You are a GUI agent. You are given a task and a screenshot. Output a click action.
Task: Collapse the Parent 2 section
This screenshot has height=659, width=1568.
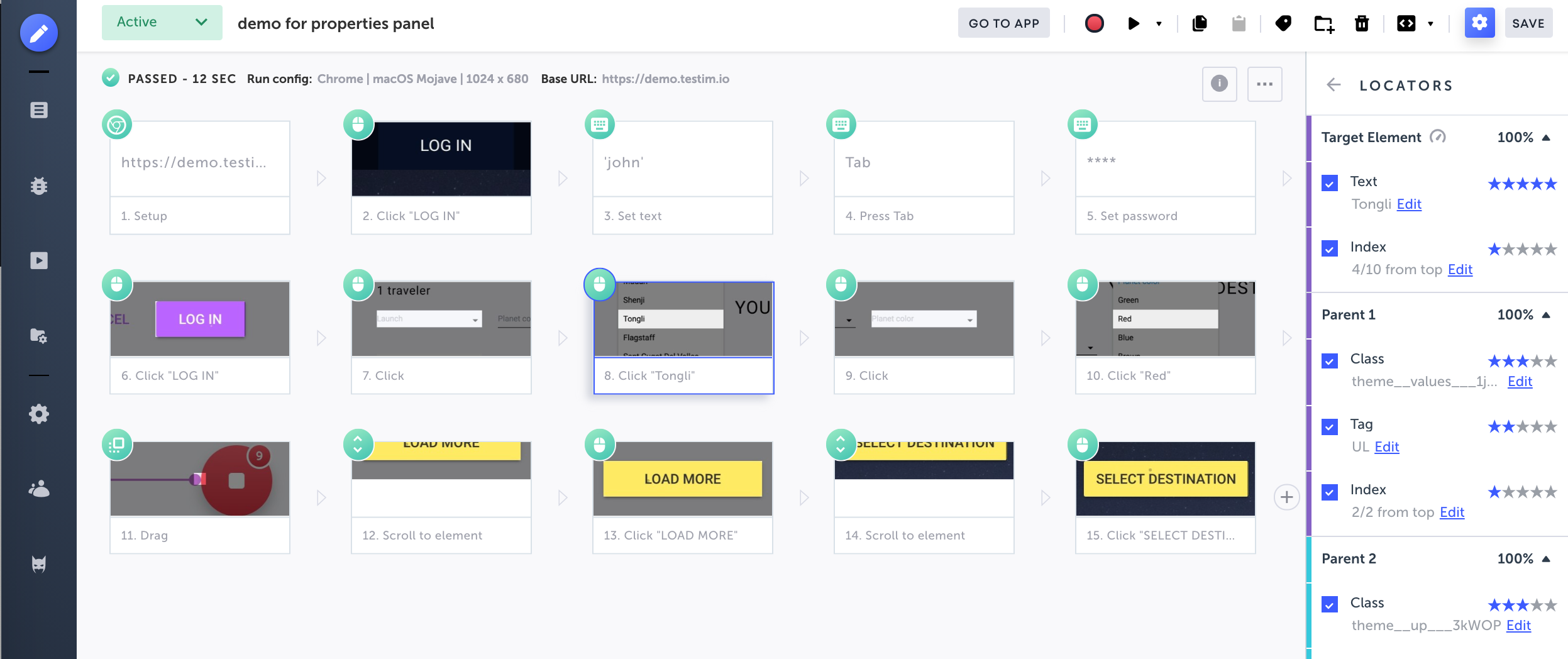pyautogui.click(x=1546, y=558)
